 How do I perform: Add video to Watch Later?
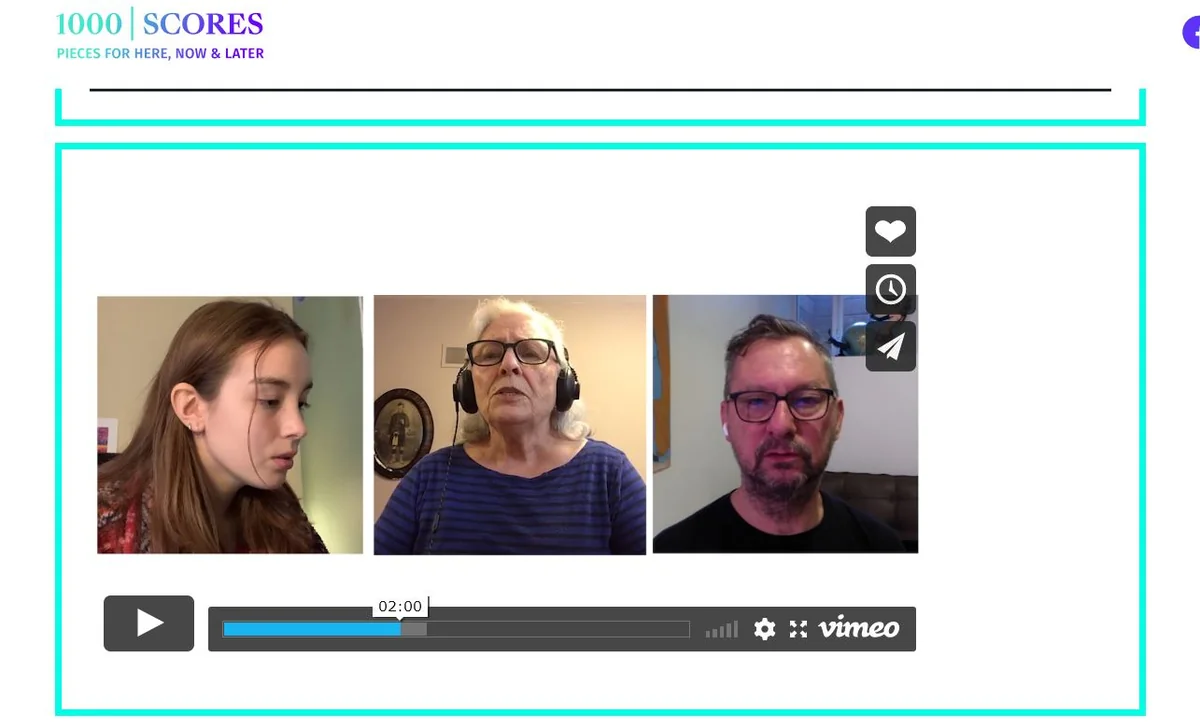890,289
